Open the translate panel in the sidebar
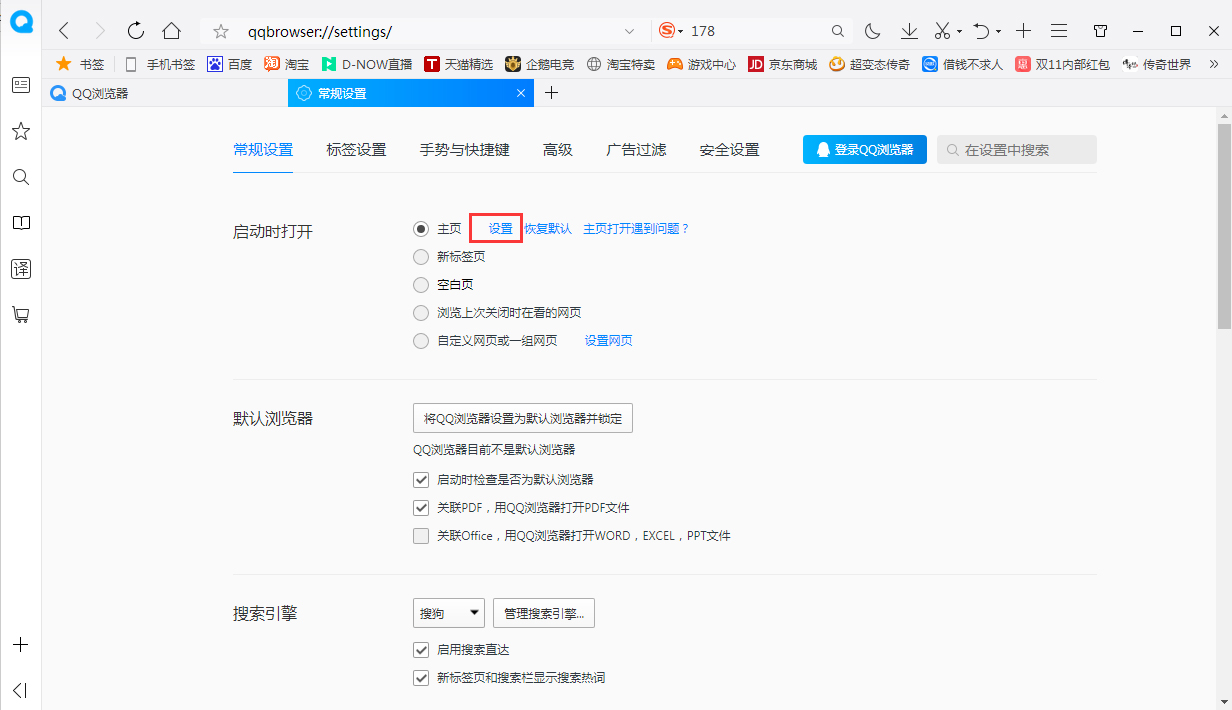The width and height of the screenshot is (1232, 710). [20, 268]
